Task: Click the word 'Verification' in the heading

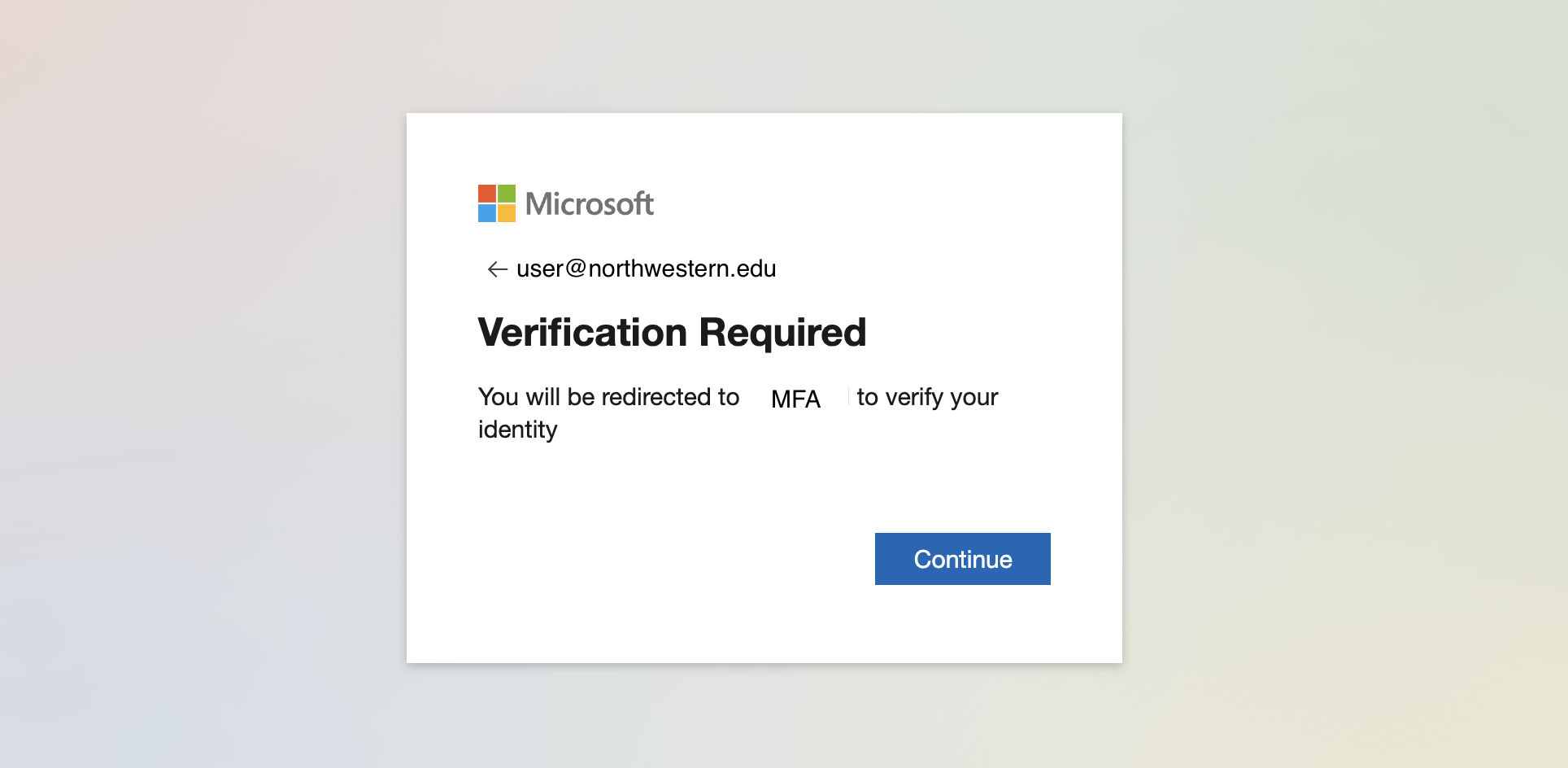Action: (582, 332)
